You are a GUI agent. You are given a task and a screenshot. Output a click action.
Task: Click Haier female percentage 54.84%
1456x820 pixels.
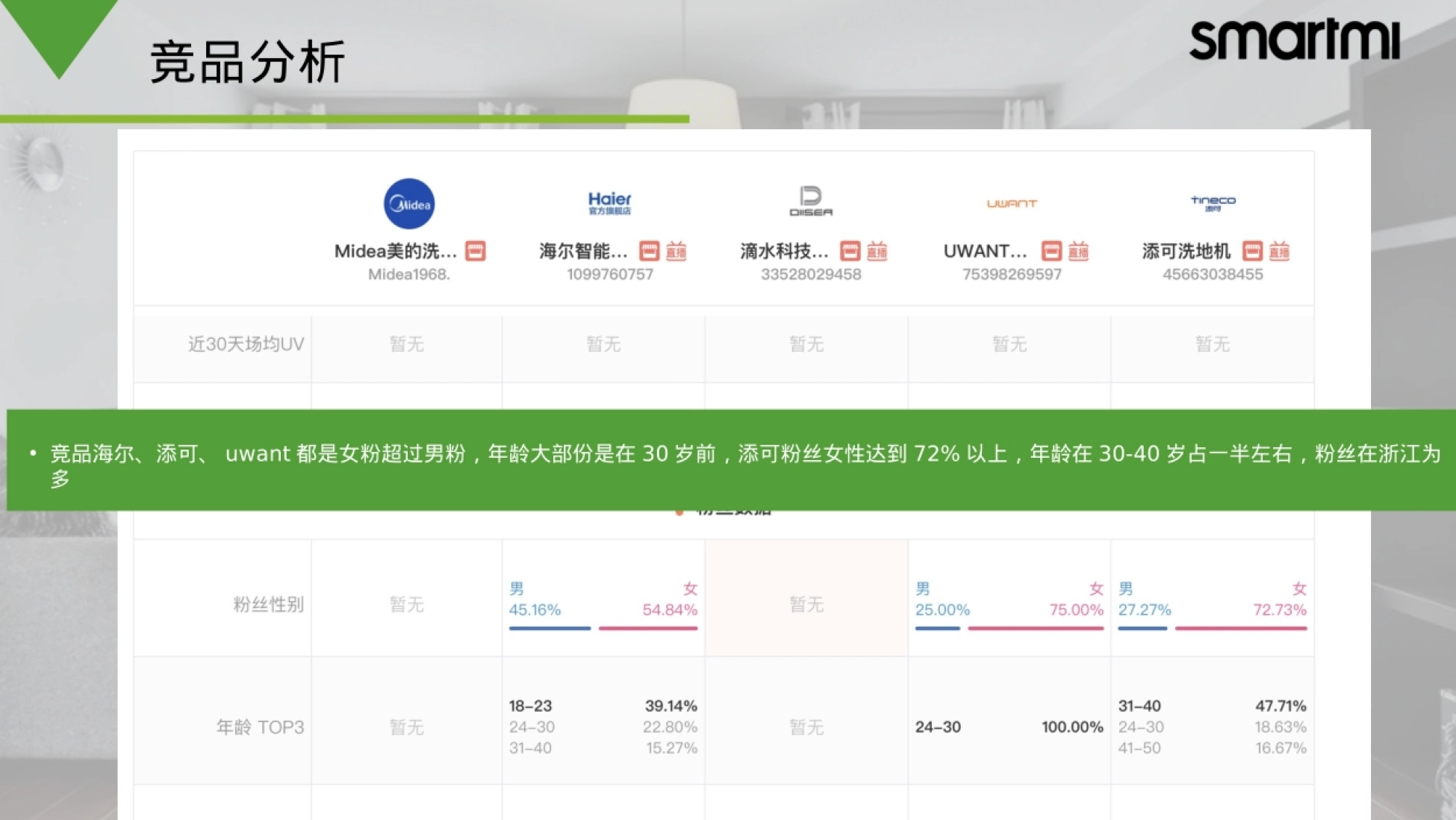pos(670,609)
